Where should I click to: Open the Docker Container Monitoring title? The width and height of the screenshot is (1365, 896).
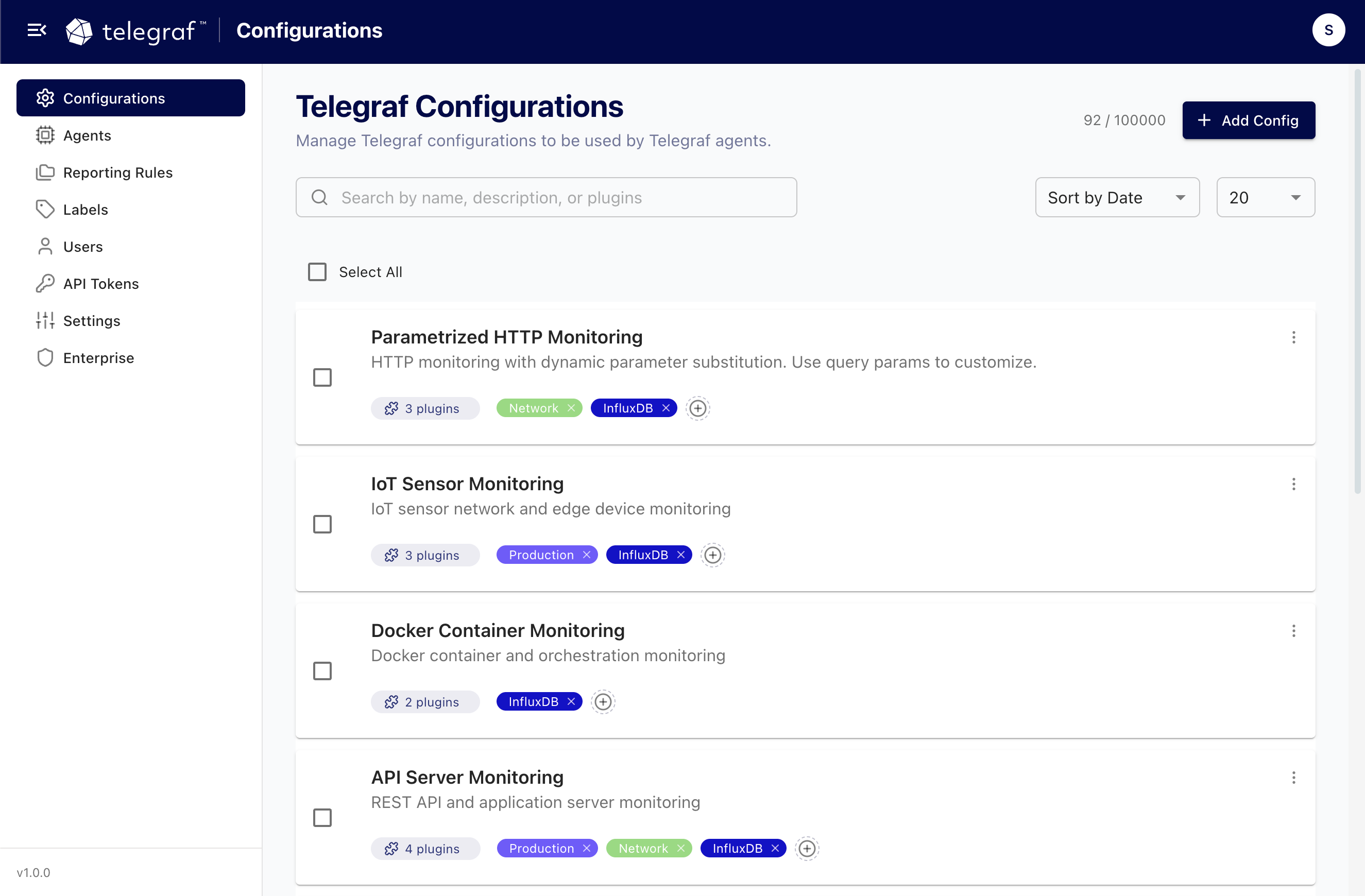coord(498,631)
